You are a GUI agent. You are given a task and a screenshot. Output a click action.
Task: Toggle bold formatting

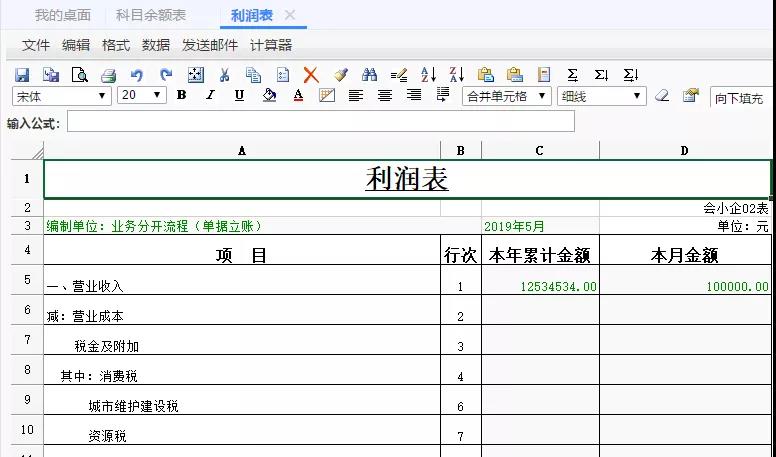[181, 96]
